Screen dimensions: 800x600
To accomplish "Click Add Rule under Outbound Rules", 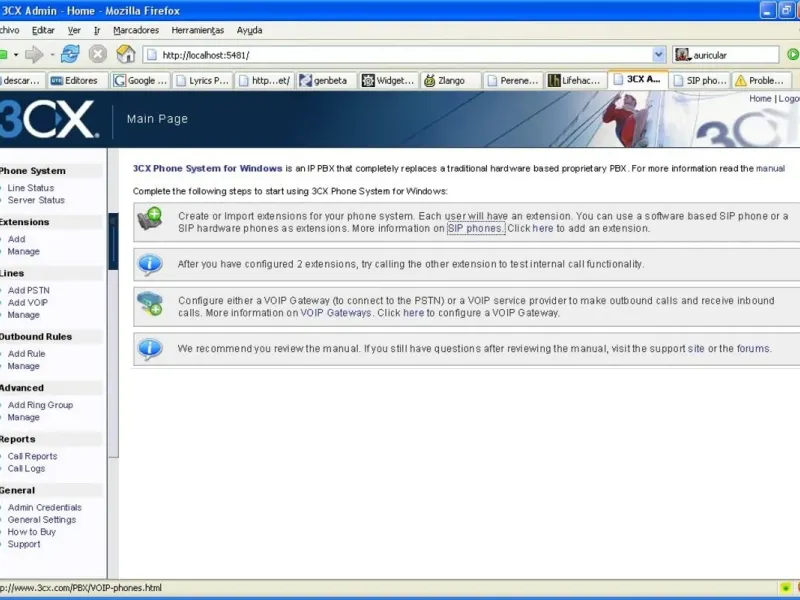I will coord(27,354).
